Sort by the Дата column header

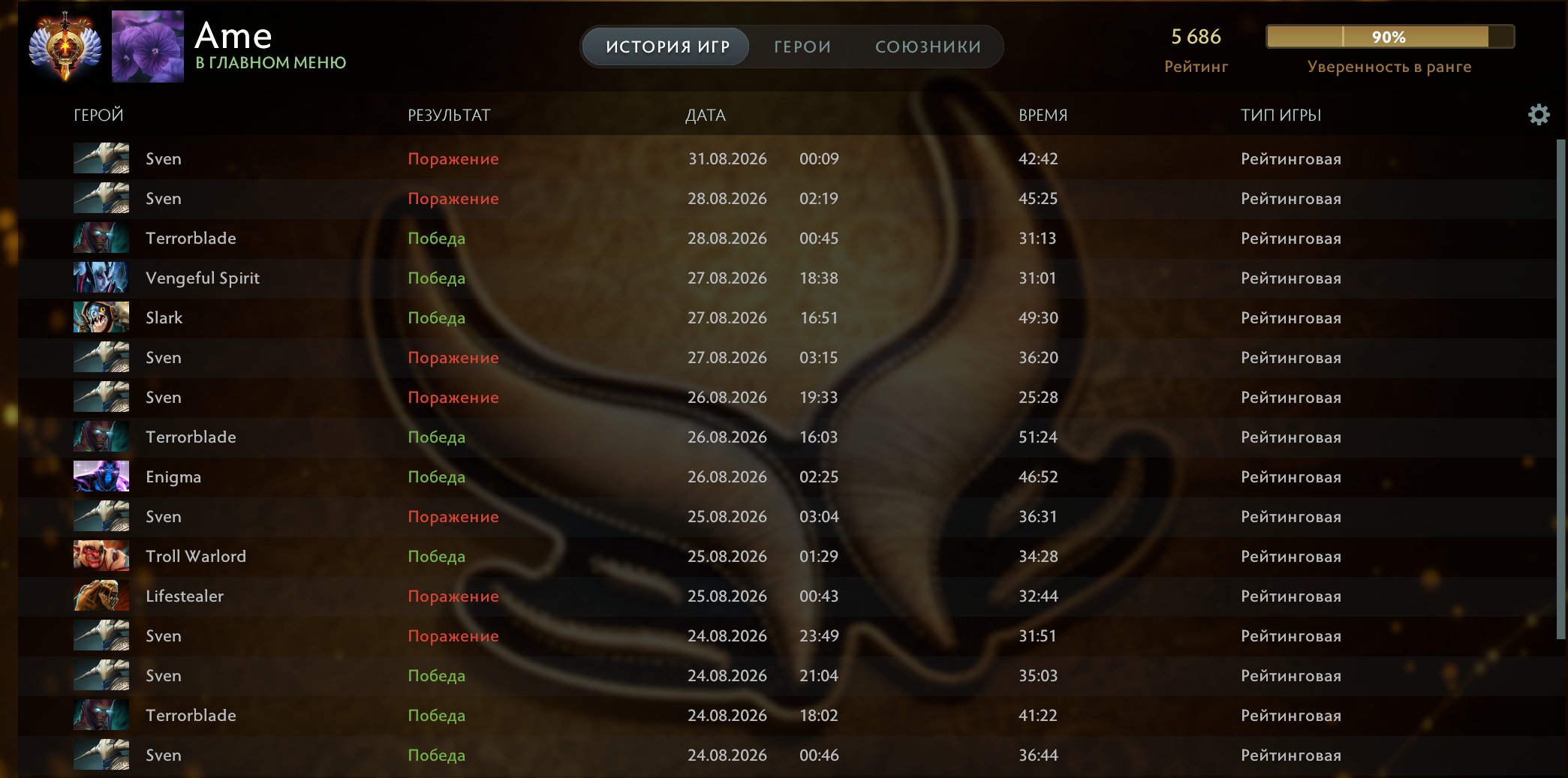click(706, 115)
